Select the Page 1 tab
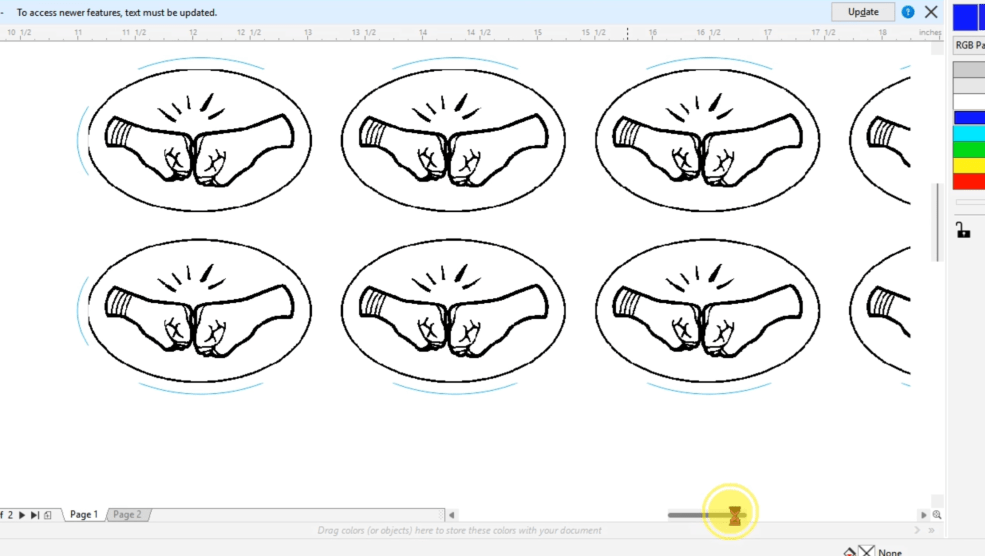Screen dimensions: 985x556 (x=83, y=515)
